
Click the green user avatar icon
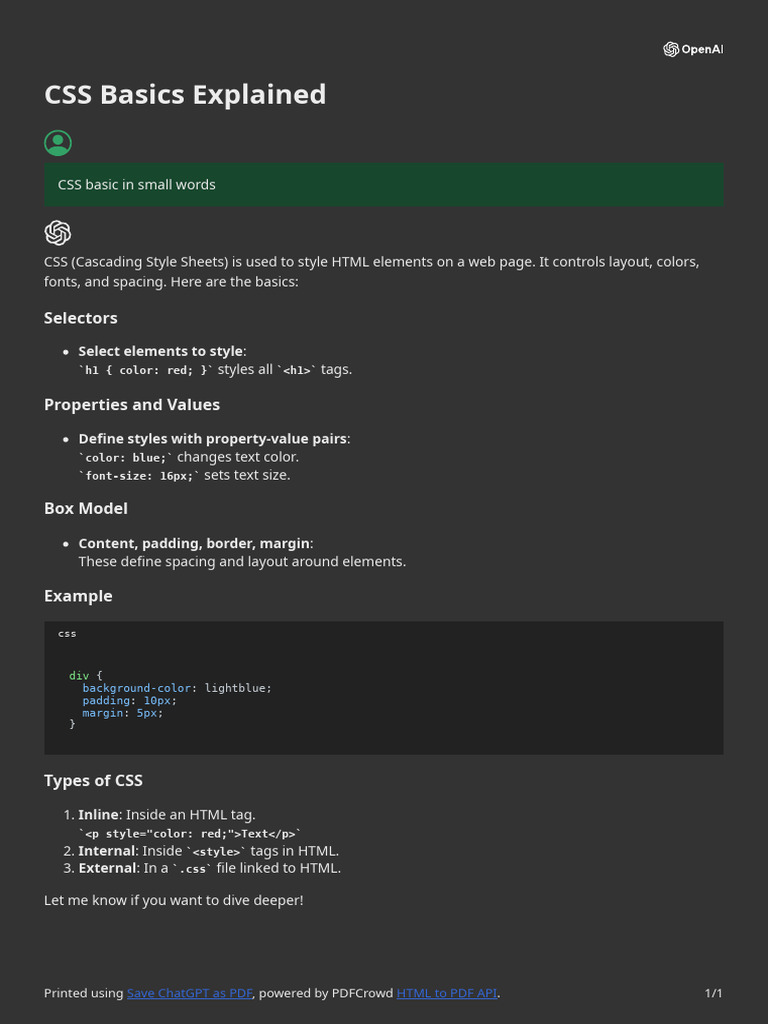pos(58,143)
